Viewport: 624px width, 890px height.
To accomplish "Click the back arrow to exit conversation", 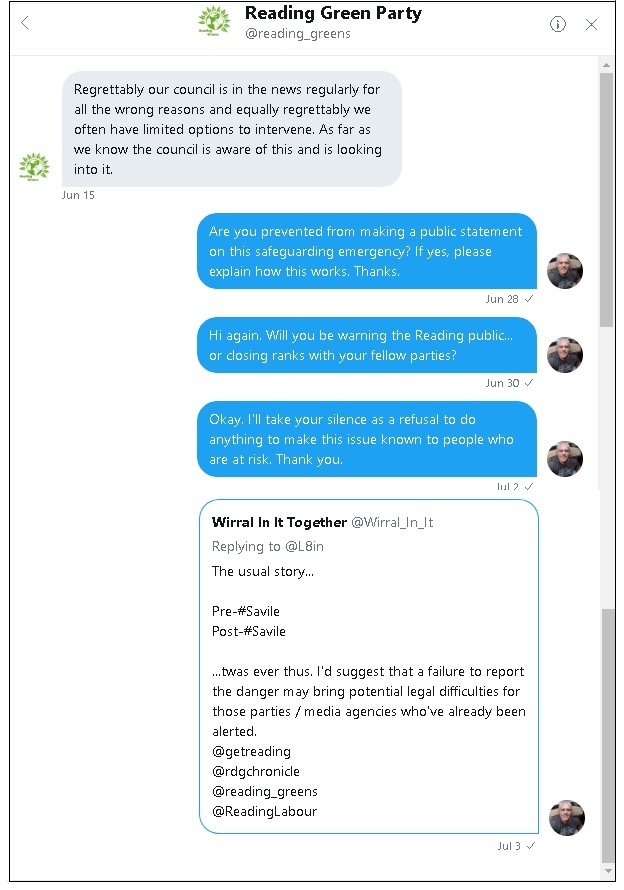I will 24,22.
